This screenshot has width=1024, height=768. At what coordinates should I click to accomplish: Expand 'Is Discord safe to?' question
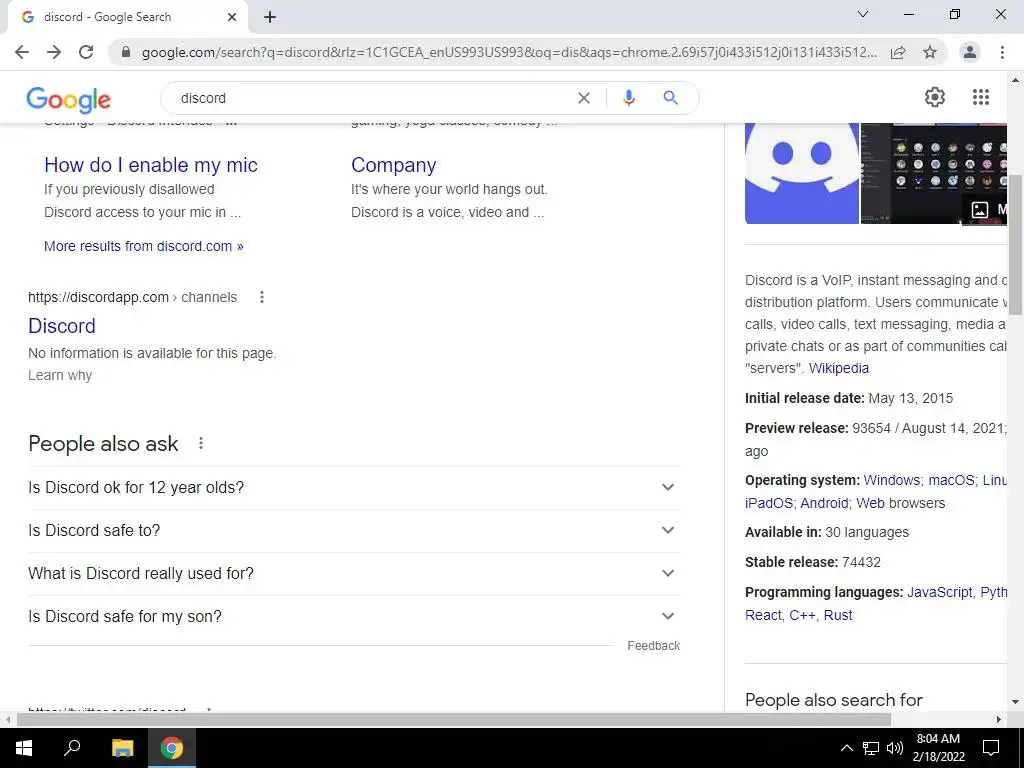click(x=354, y=530)
